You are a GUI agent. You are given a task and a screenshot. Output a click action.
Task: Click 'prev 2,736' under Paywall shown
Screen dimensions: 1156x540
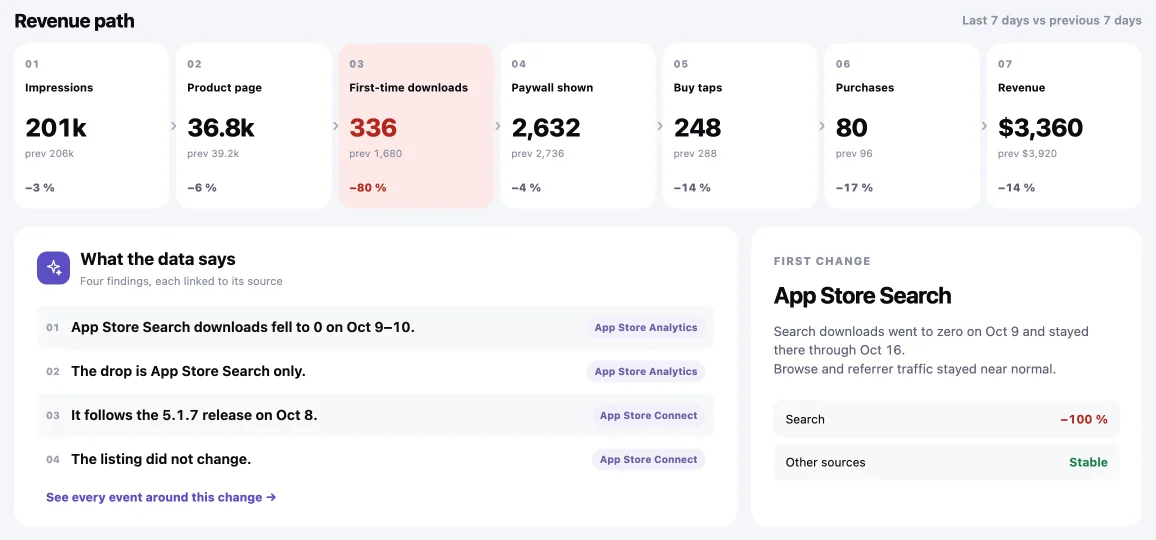tap(537, 154)
